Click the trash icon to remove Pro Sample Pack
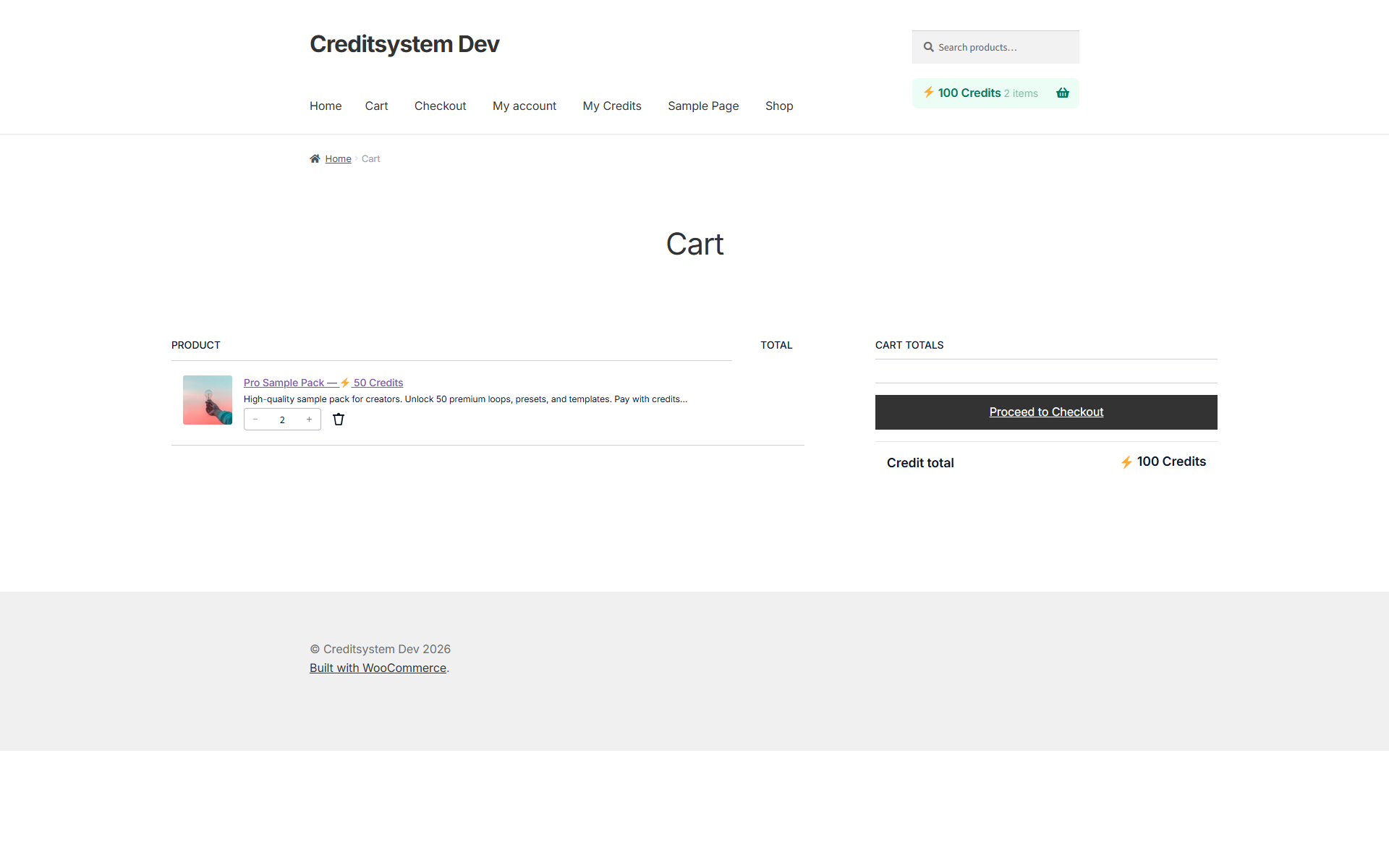This screenshot has height=868, width=1389. pyautogui.click(x=339, y=420)
